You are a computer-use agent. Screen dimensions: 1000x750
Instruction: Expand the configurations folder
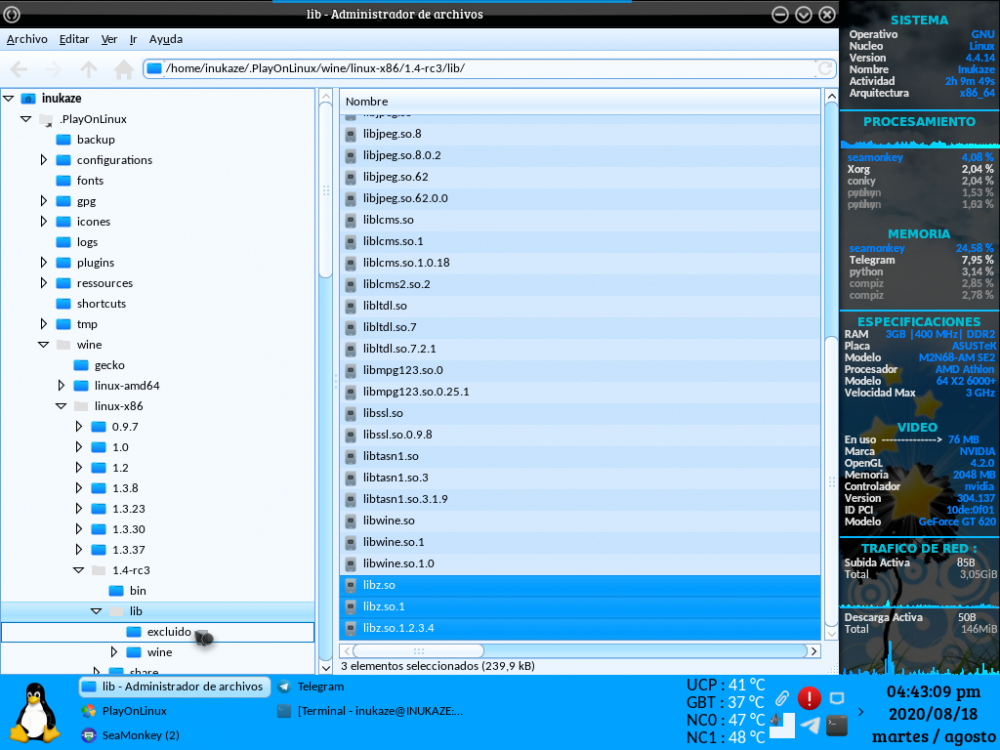(44, 160)
